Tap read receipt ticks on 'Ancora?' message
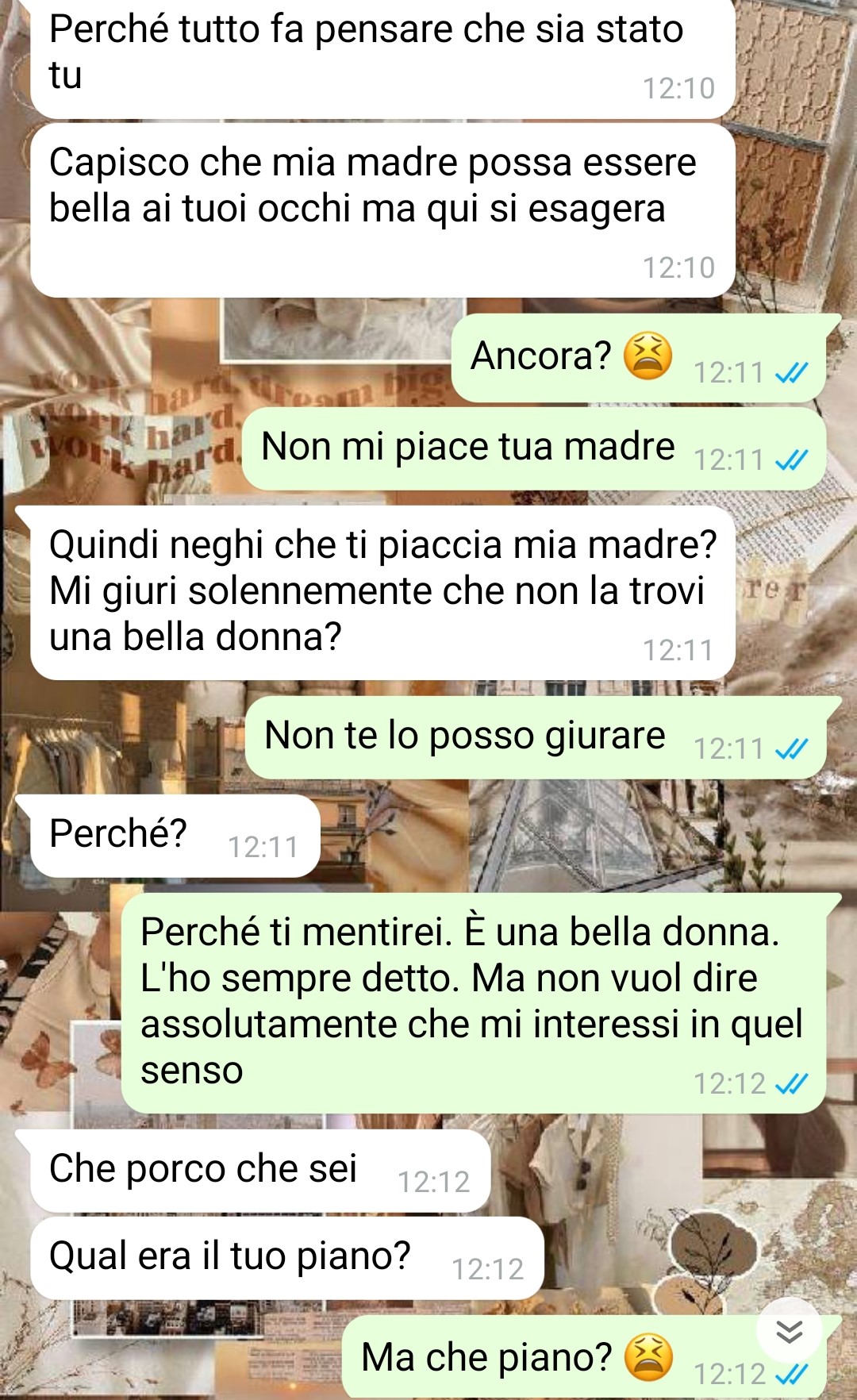 tap(791, 372)
